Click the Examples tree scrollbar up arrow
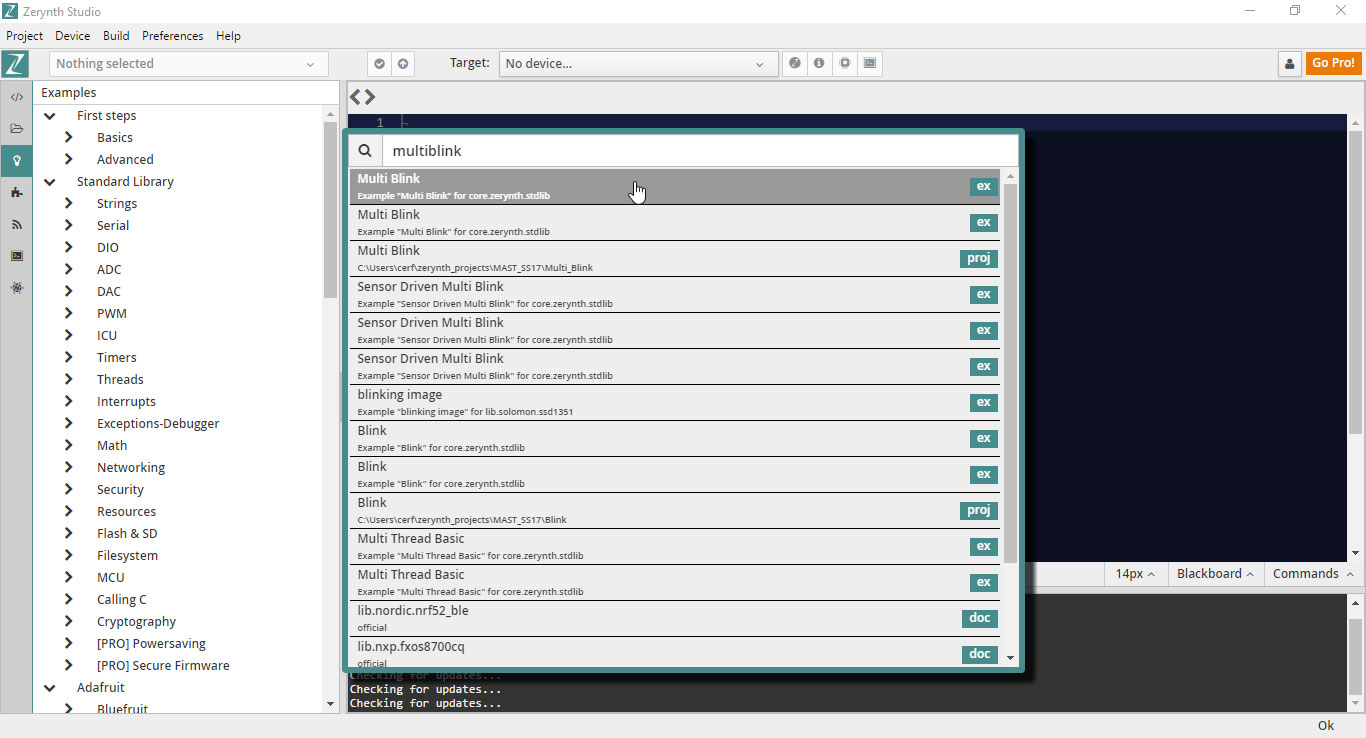The image size is (1366, 738). click(x=331, y=115)
